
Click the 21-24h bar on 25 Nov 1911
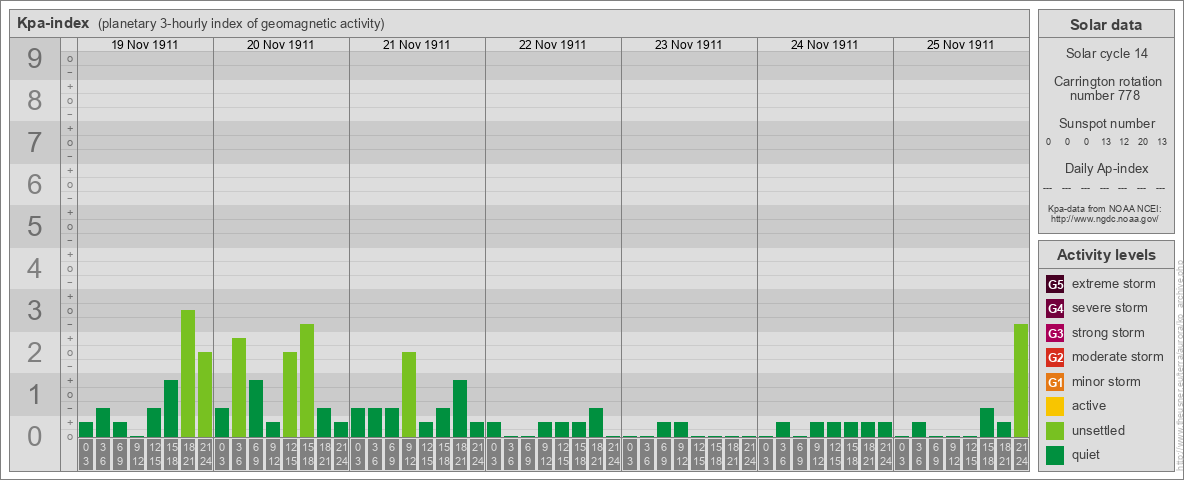(1021, 380)
